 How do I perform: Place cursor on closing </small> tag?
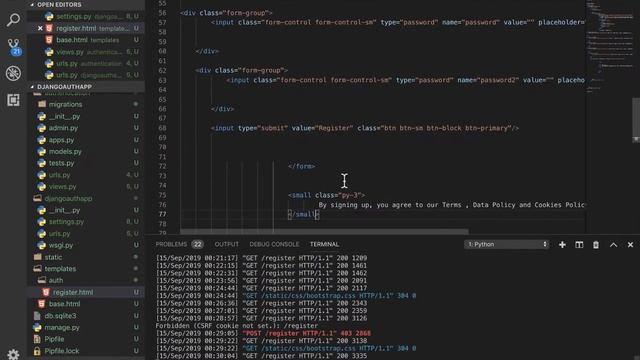click(x=304, y=214)
